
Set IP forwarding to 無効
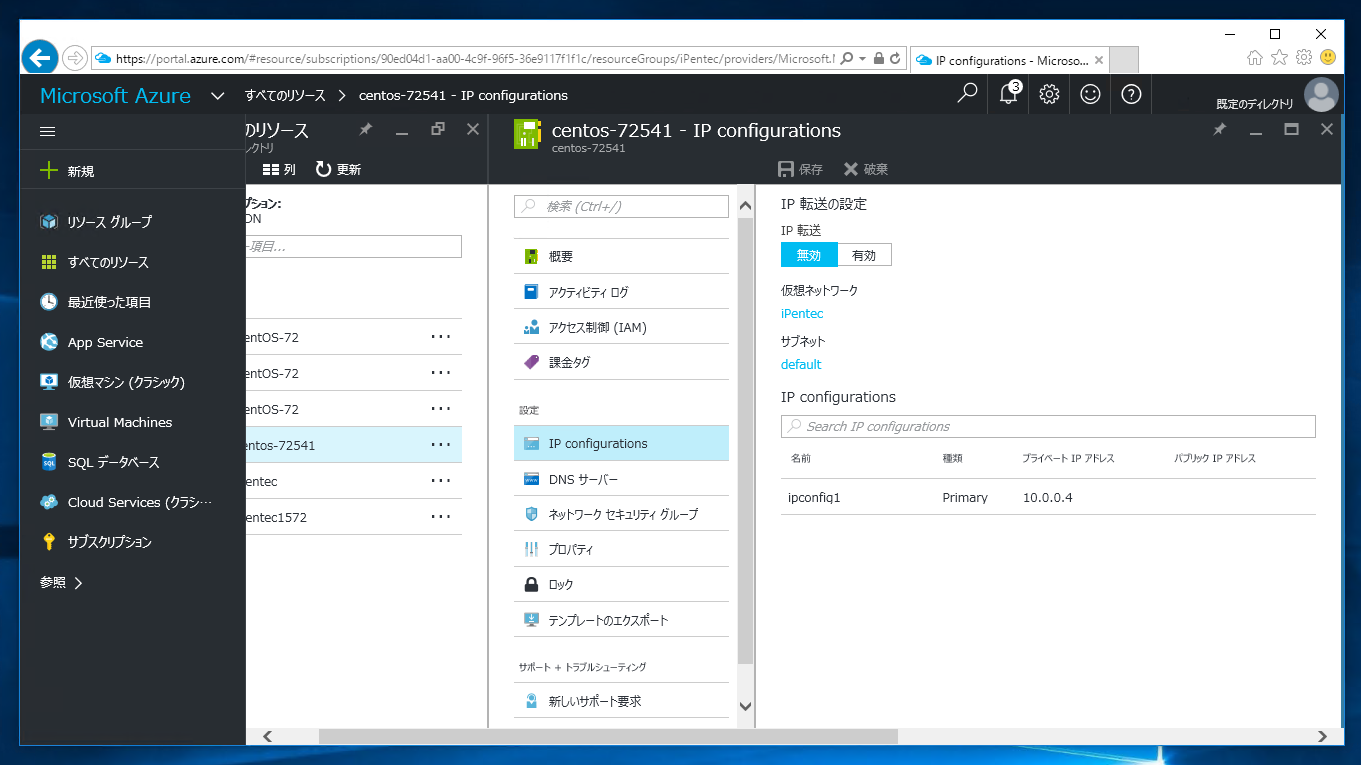pos(808,254)
